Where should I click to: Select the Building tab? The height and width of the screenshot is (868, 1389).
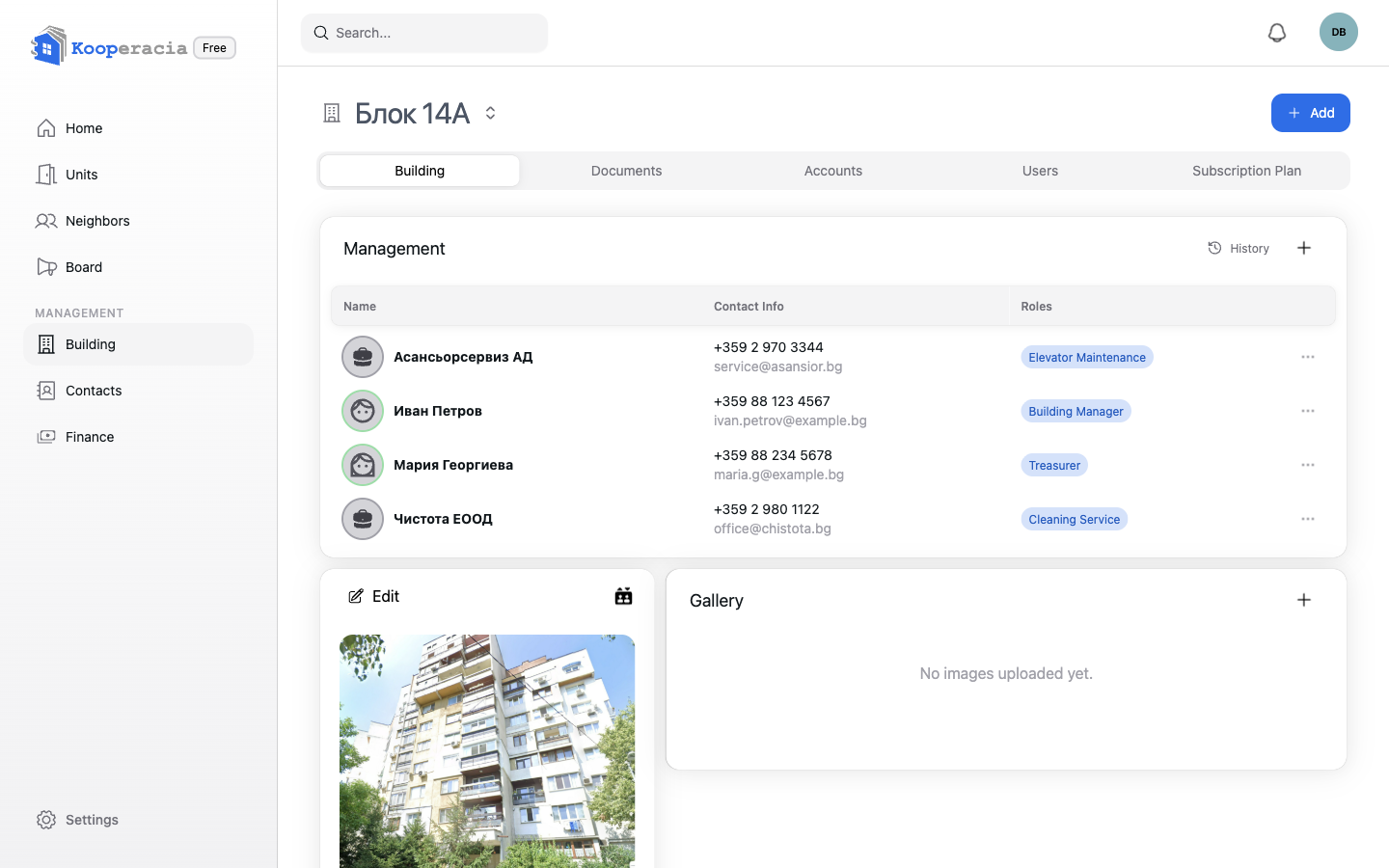tap(420, 171)
